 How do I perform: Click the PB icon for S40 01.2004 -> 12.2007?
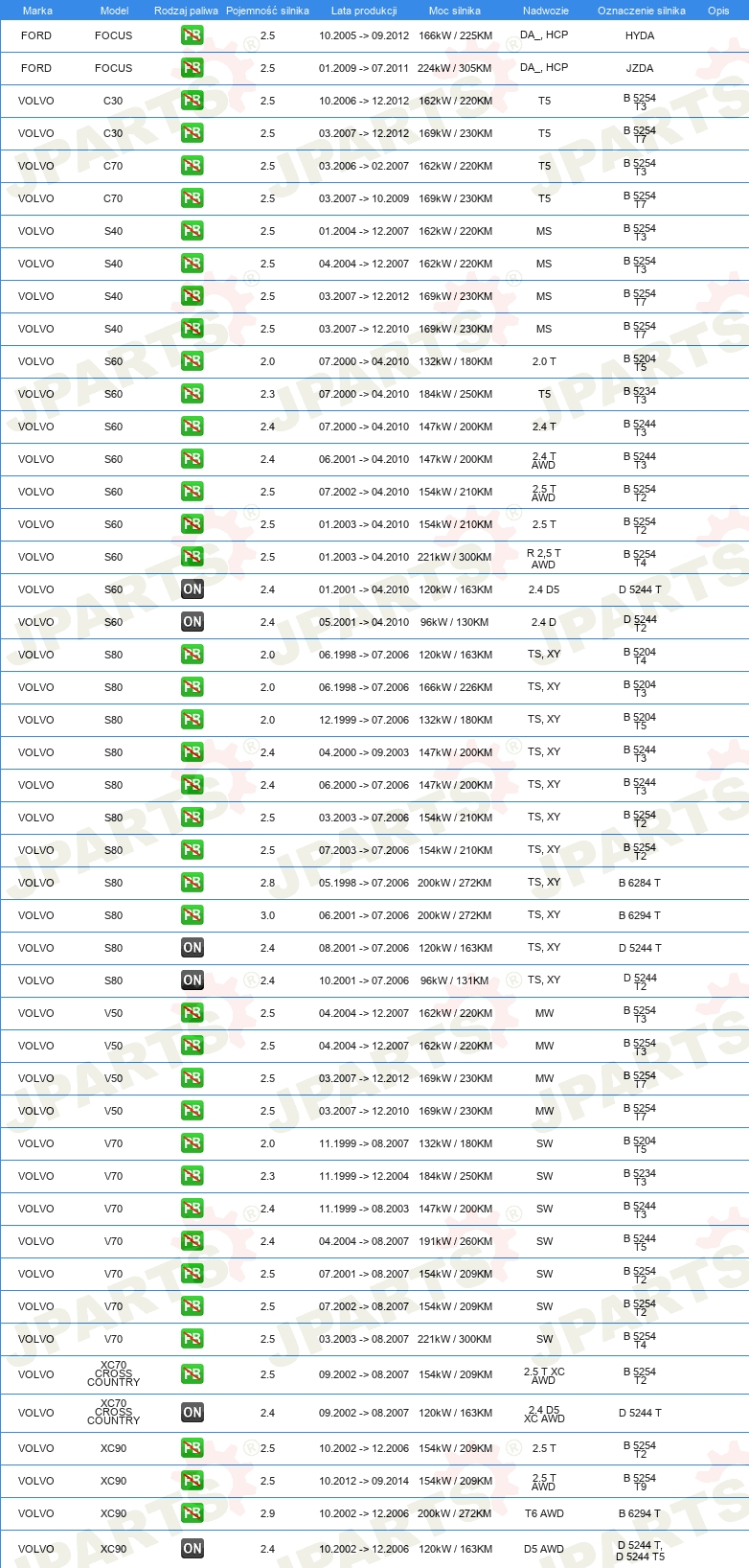coord(193,231)
